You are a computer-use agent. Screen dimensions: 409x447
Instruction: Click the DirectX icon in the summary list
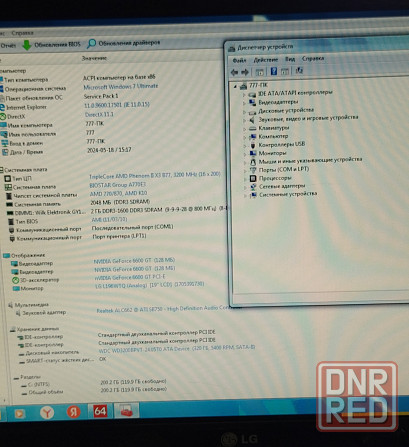[x=3, y=117]
